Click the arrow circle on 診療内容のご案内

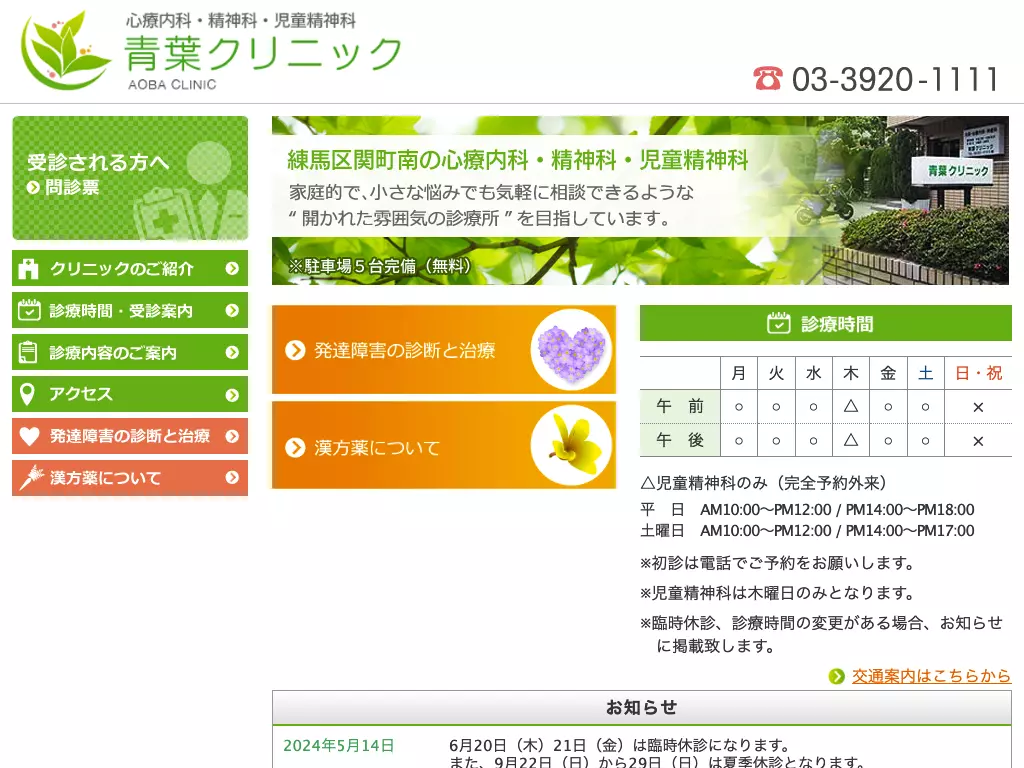pyautogui.click(x=232, y=352)
